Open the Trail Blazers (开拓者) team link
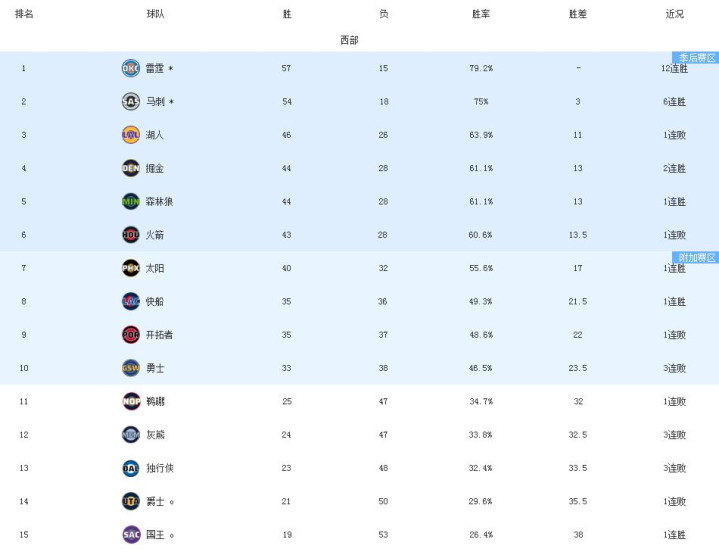Screen dimensions: 719x555 159,335
